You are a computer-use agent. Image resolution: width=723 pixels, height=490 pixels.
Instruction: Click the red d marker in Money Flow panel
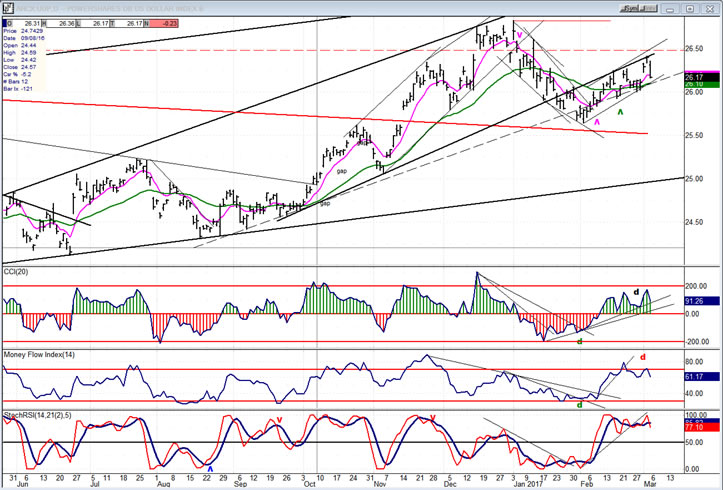click(x=643, y=356)
